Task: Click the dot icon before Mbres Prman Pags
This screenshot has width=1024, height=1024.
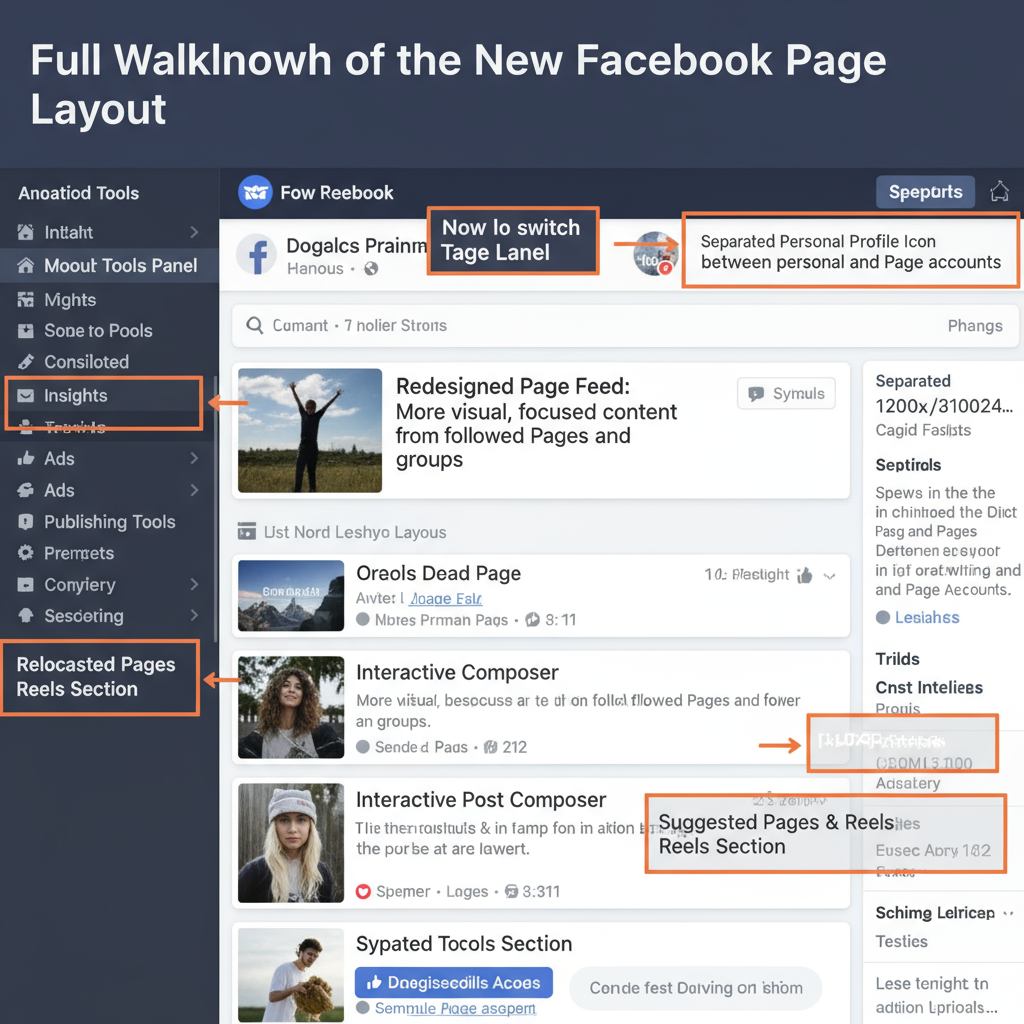Action: click(x=362, y=620)
